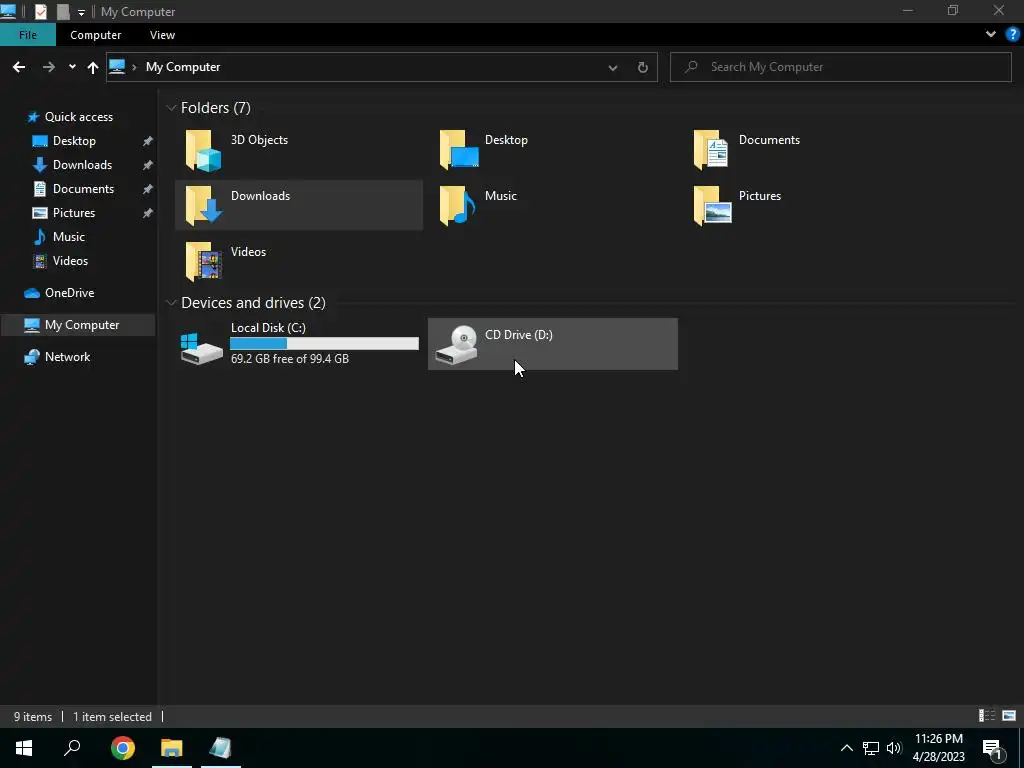
Task: Select the Downloads folder in Folders group
Action: pos(298,205)
